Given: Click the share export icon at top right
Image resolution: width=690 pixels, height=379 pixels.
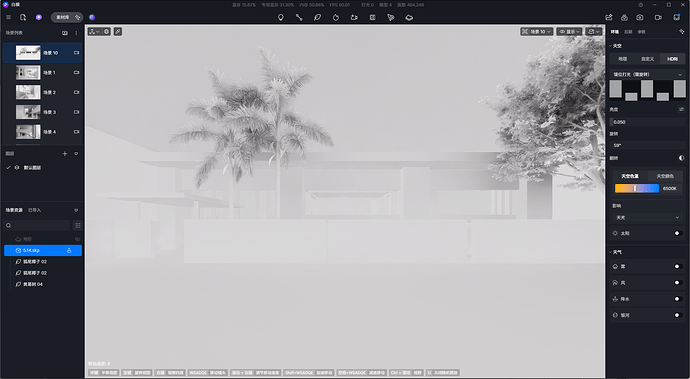Looking at the screenshot, I should pos(609,17).
